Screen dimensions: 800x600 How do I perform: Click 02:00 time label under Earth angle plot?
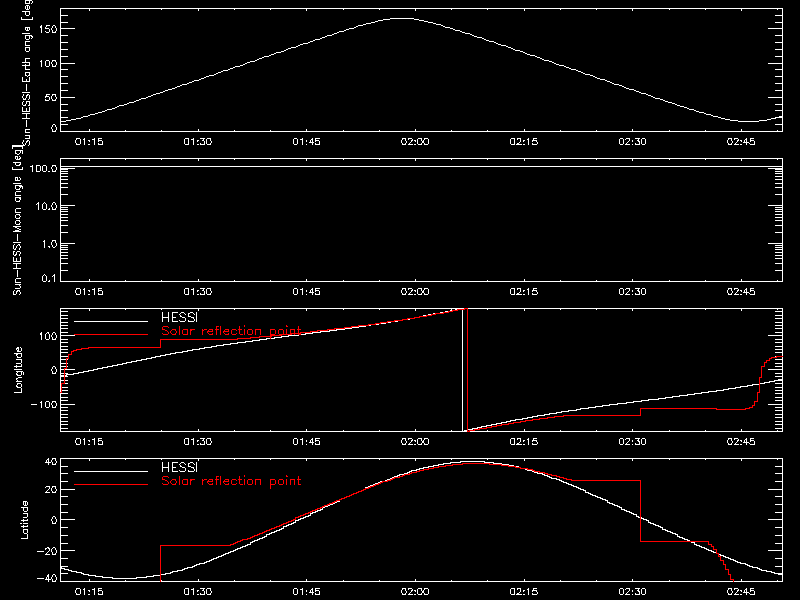[415, 142]
